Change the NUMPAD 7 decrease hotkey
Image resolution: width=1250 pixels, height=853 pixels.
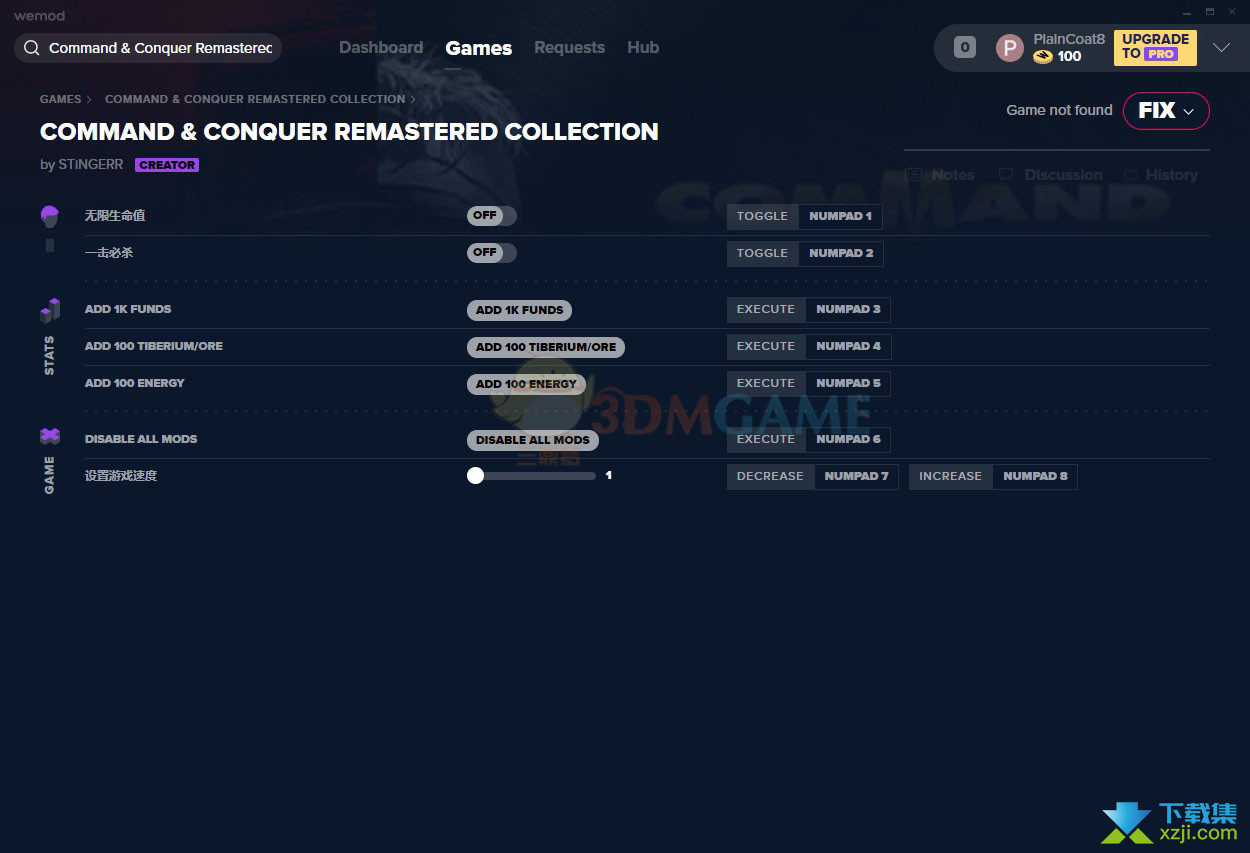click(856, 476)
